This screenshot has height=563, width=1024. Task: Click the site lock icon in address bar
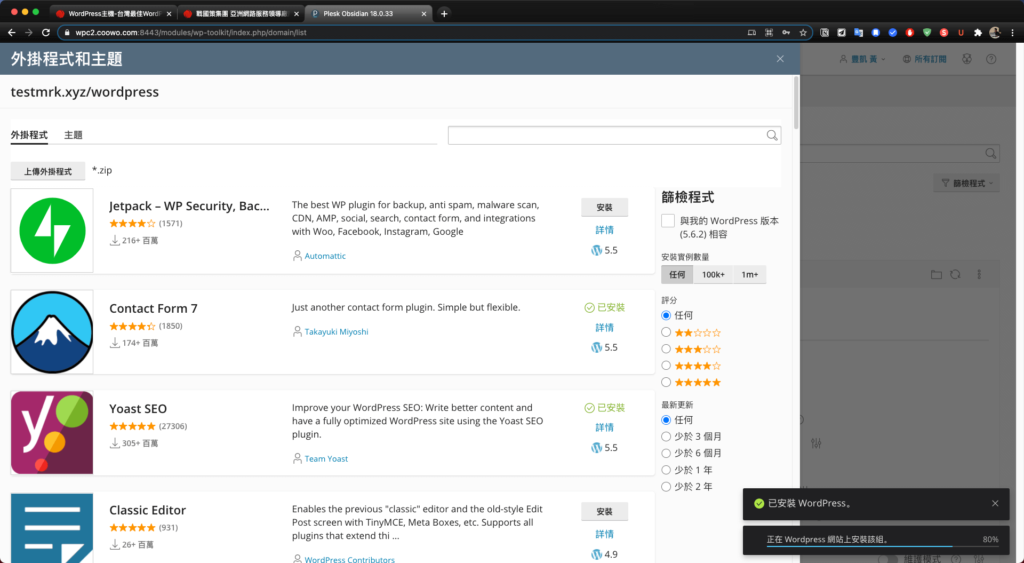67,32
